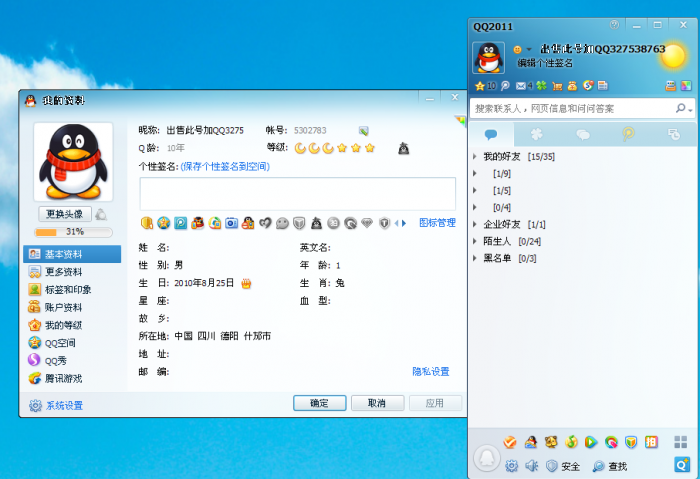This screenshot has width=700, height=479.
Task: Open QQ Zone star icon in QQ2011 toolbar
Action: (x=480, y=86)
